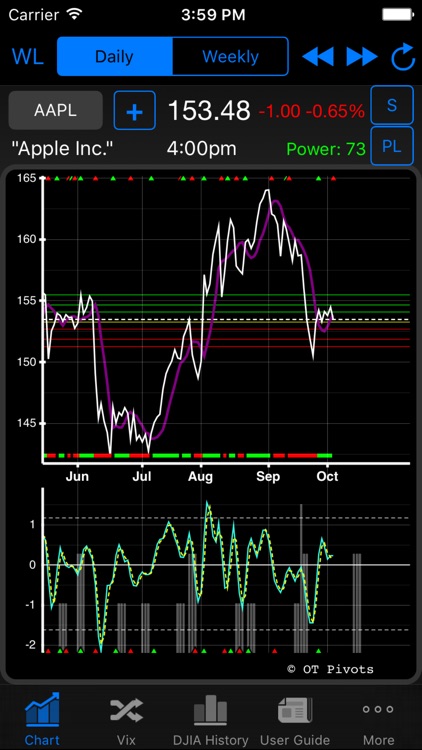Tap the fast-forward double-arrow icon
Screen dimensions: 422x750
[362, 57]
